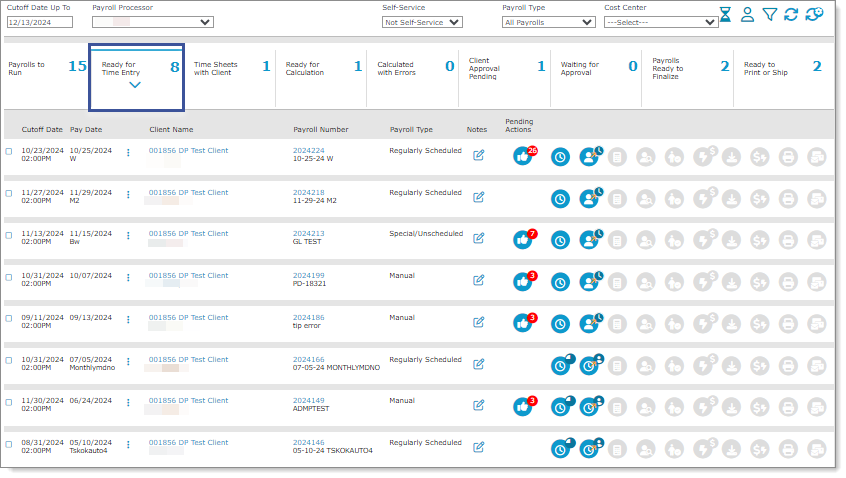Viewport: 846px width, 478px height.
Task: Open the Payroll Processor dropdown
Action: point(153,22)
